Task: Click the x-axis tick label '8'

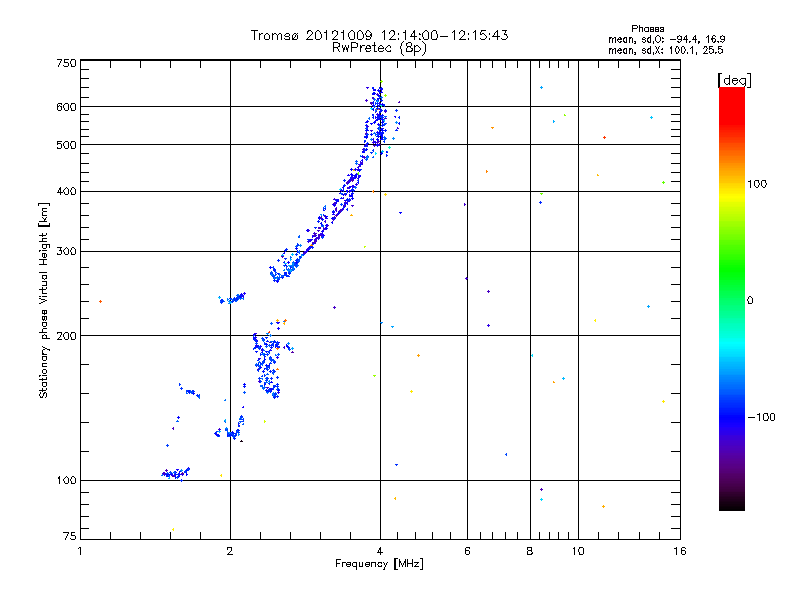Action: pos(530,551)
